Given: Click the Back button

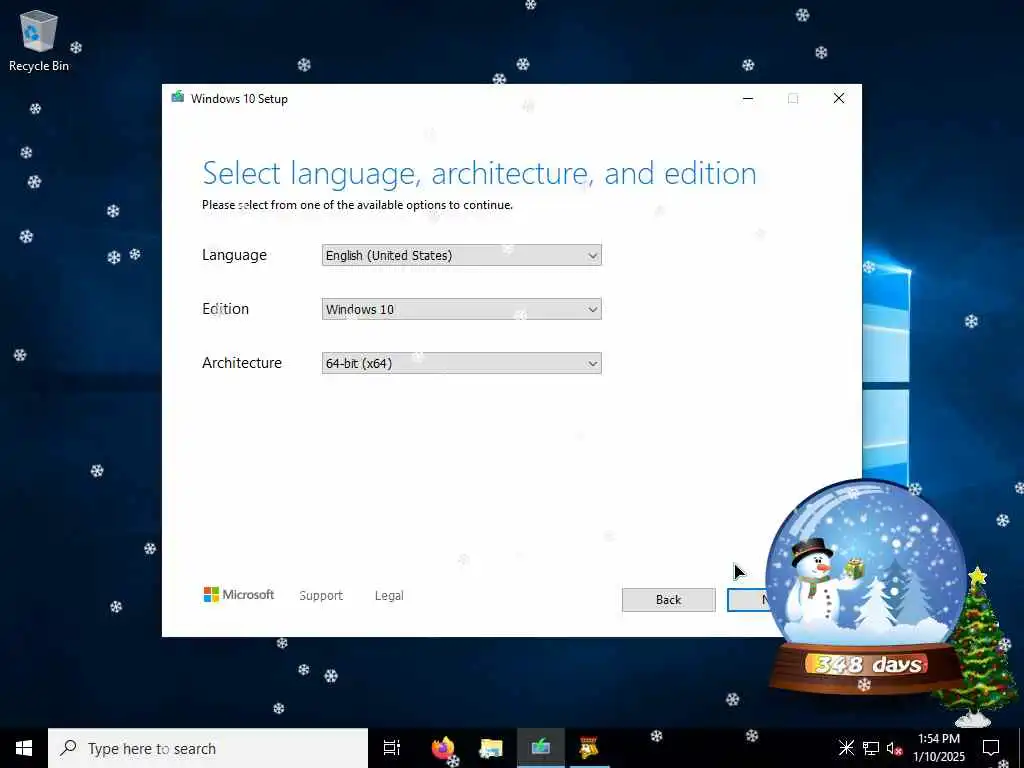Looking at the screenshot, I should pyautogui.click(x=668, y=600).
